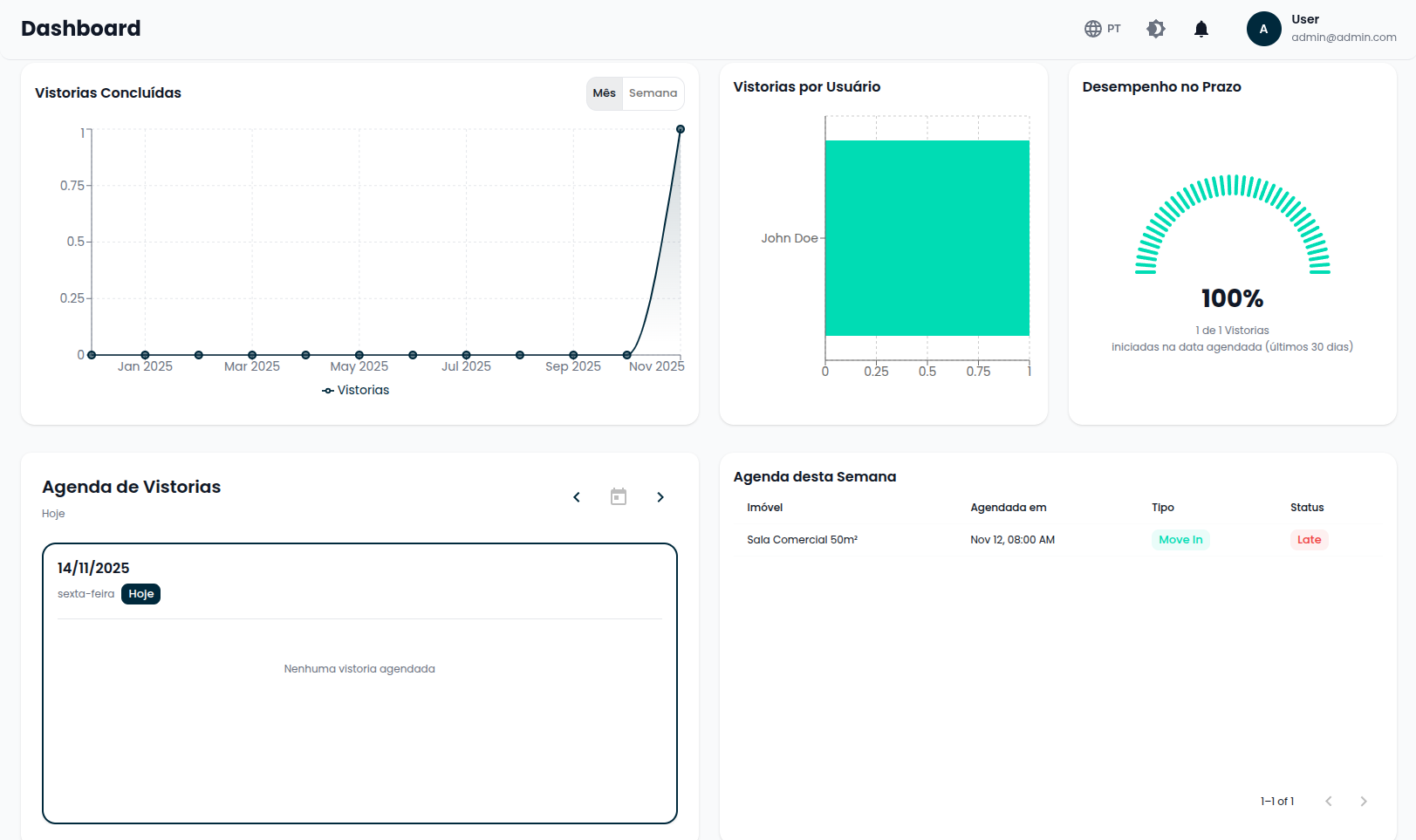Click the Nov 2025 data point on chart
Screen dimensions: 1416x840
click(681, 129)
